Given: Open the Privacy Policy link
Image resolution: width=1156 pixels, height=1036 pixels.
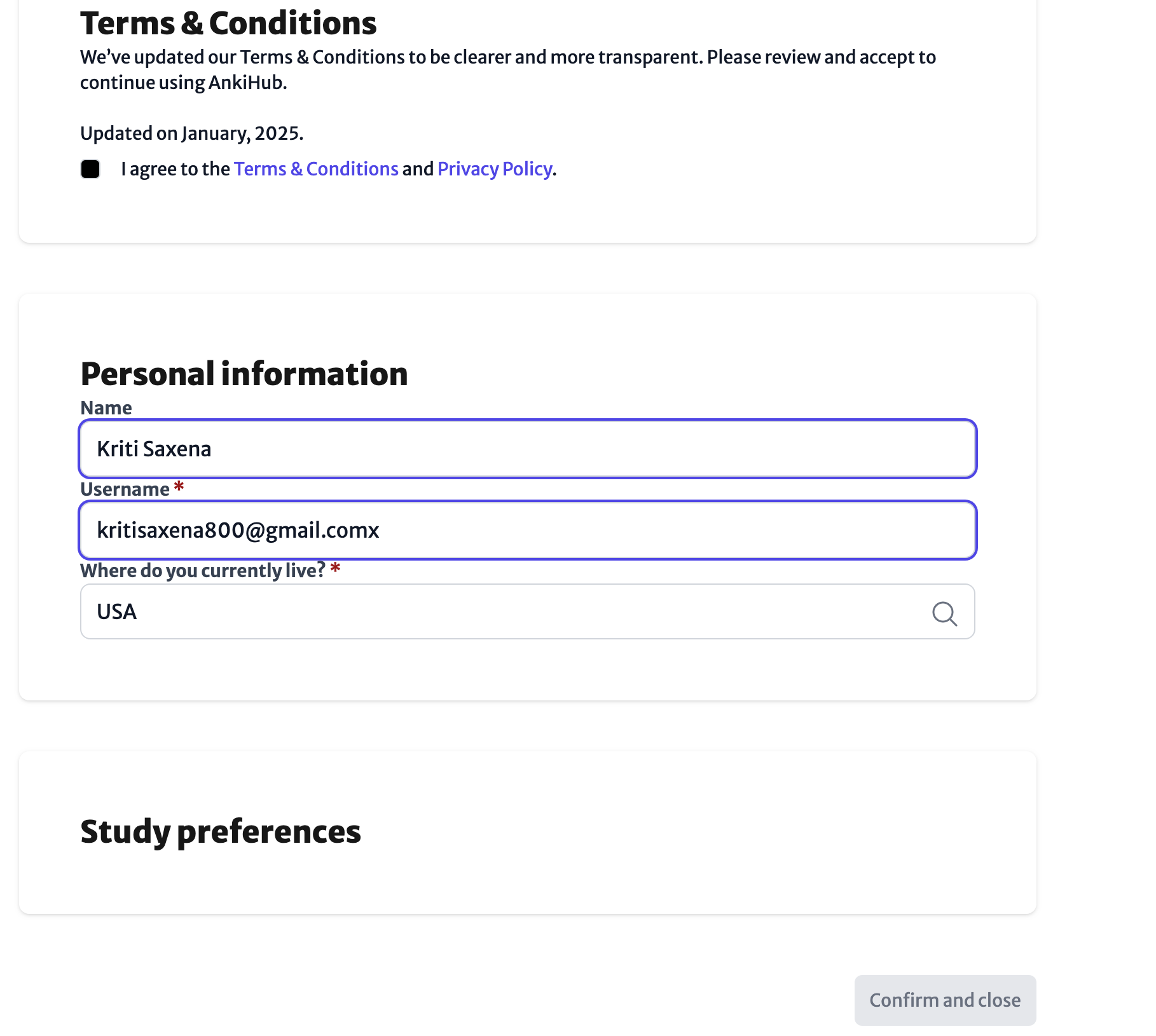Looking at the screenshot, I should click(x=495, y=169).
